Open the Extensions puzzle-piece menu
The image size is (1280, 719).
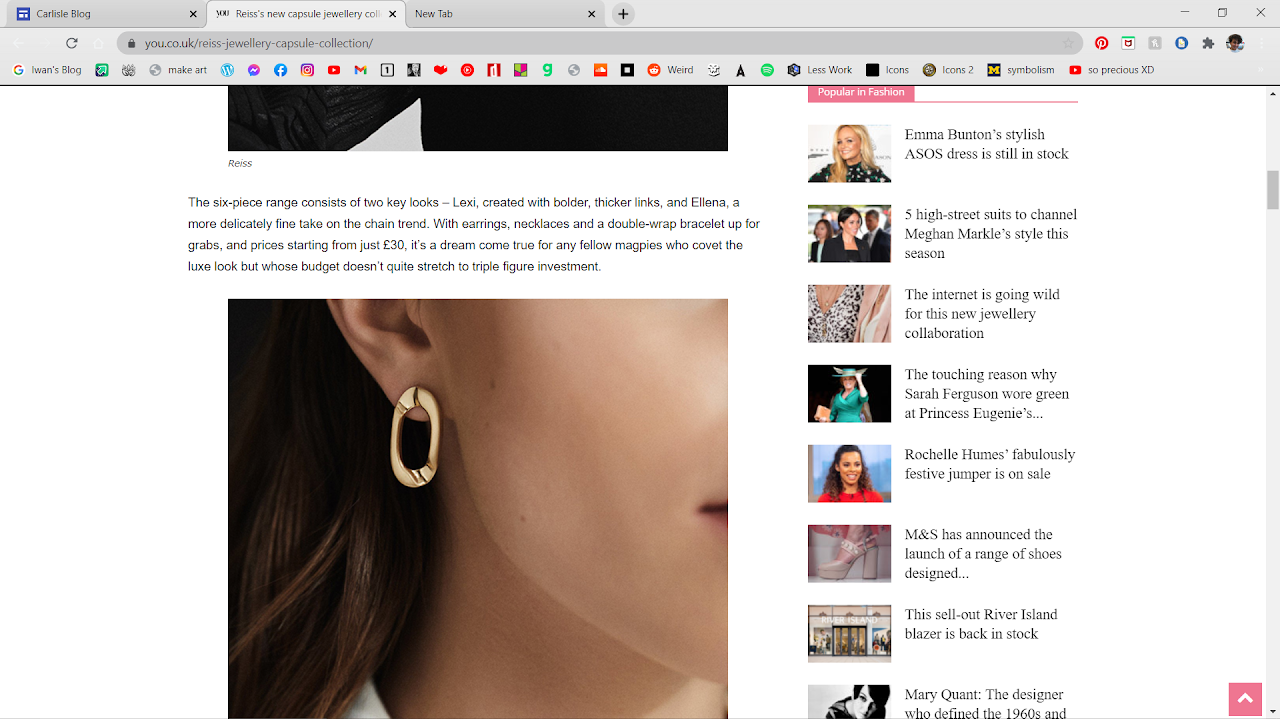(x=1208, y=43)
